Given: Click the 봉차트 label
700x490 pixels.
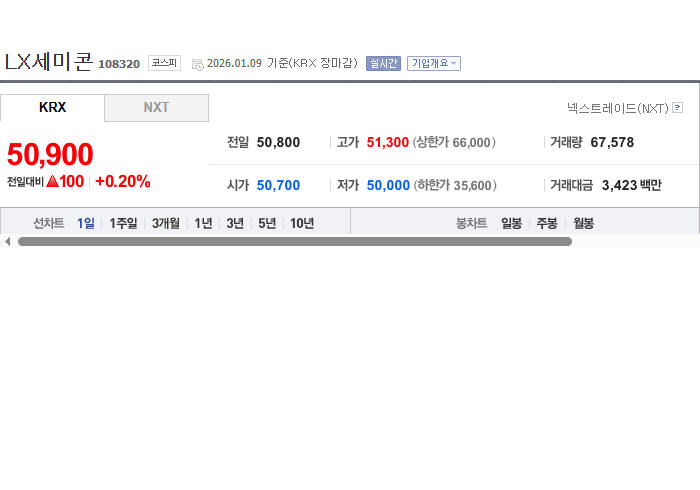Looking at the screenshot, I should 471,223.
